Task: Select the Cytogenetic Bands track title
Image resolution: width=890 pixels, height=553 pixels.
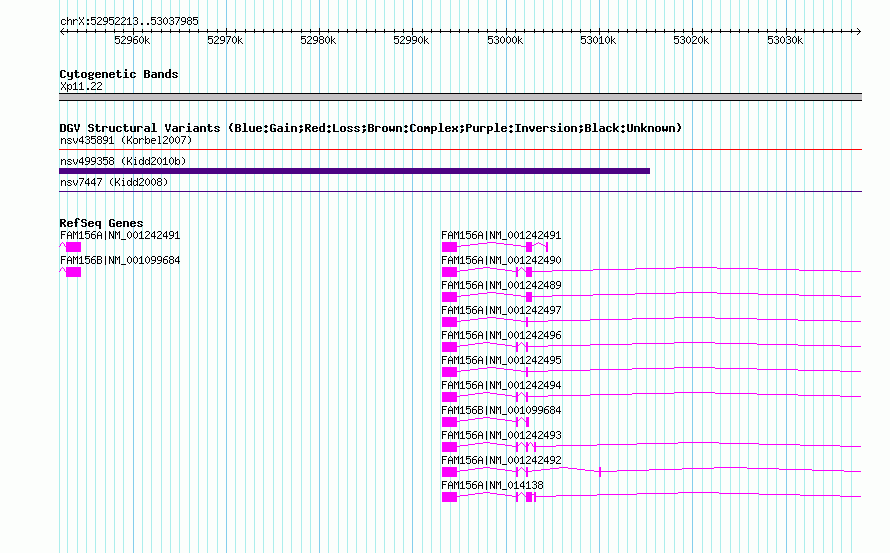Action: [119, 74]
